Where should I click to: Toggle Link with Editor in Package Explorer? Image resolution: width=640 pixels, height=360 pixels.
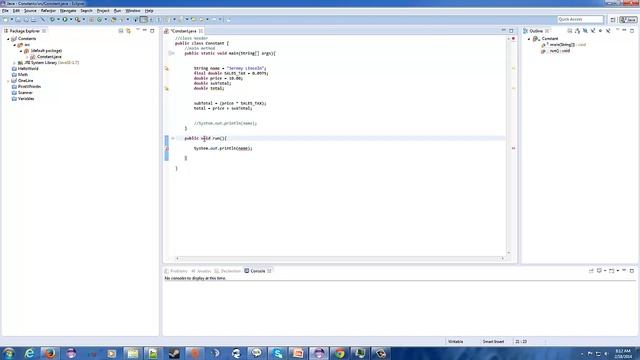click(x=129, y=31)
